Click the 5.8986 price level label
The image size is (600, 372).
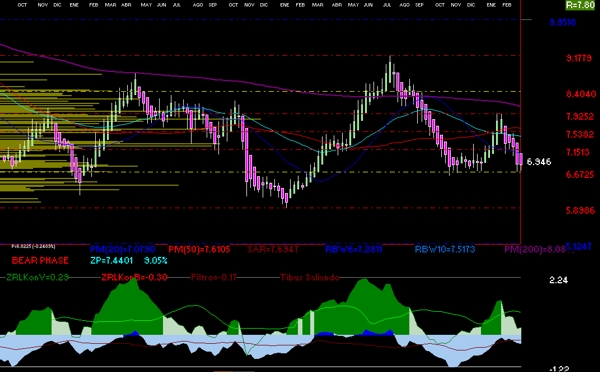click(580, 210)
